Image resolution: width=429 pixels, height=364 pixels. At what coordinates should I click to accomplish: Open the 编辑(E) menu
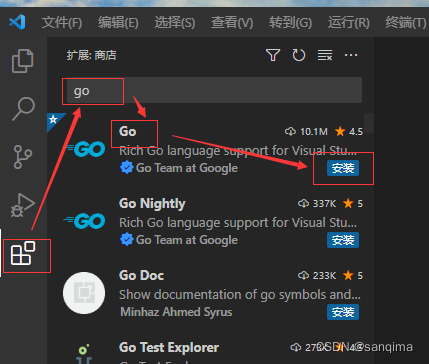point(118,23)
